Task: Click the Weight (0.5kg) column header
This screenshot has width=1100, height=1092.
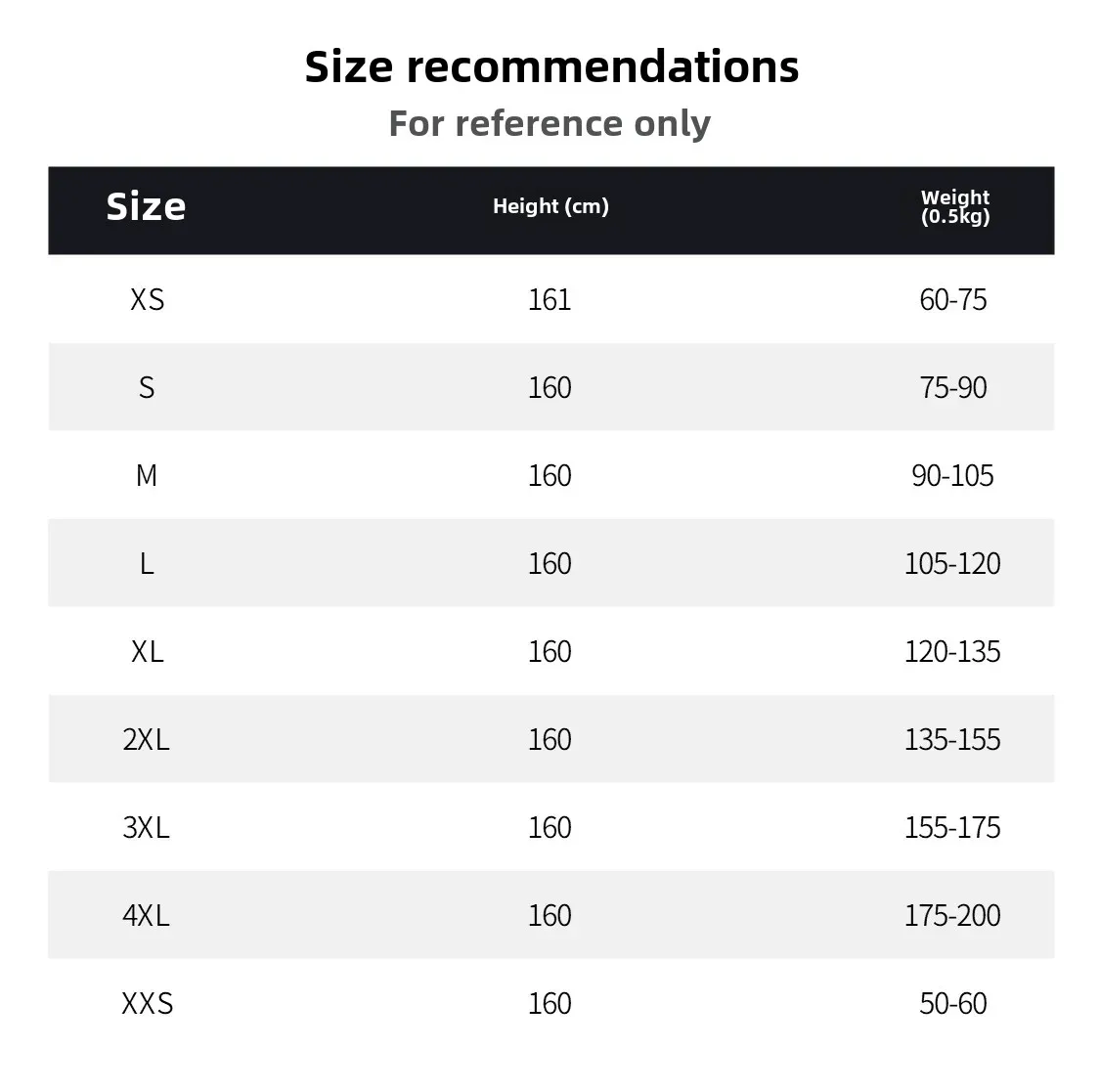Action: (x=955, y=207)
